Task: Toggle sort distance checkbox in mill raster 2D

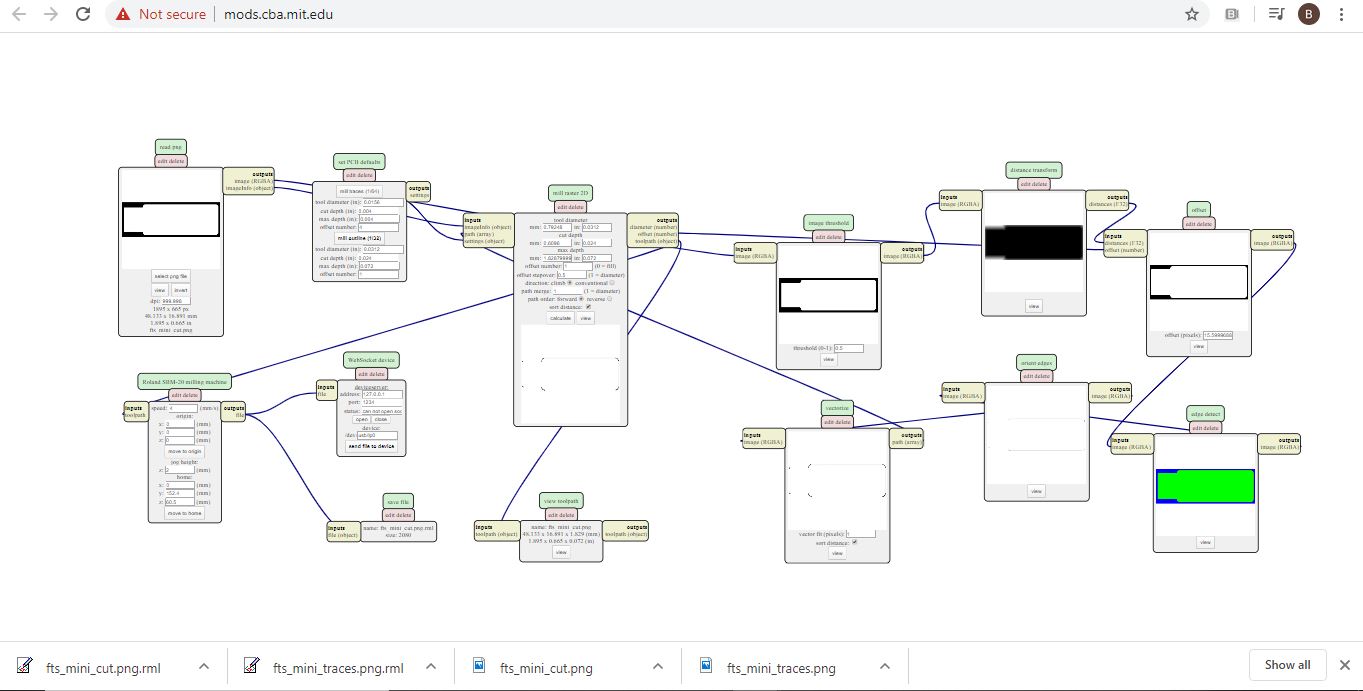Action: coord(588,307)
